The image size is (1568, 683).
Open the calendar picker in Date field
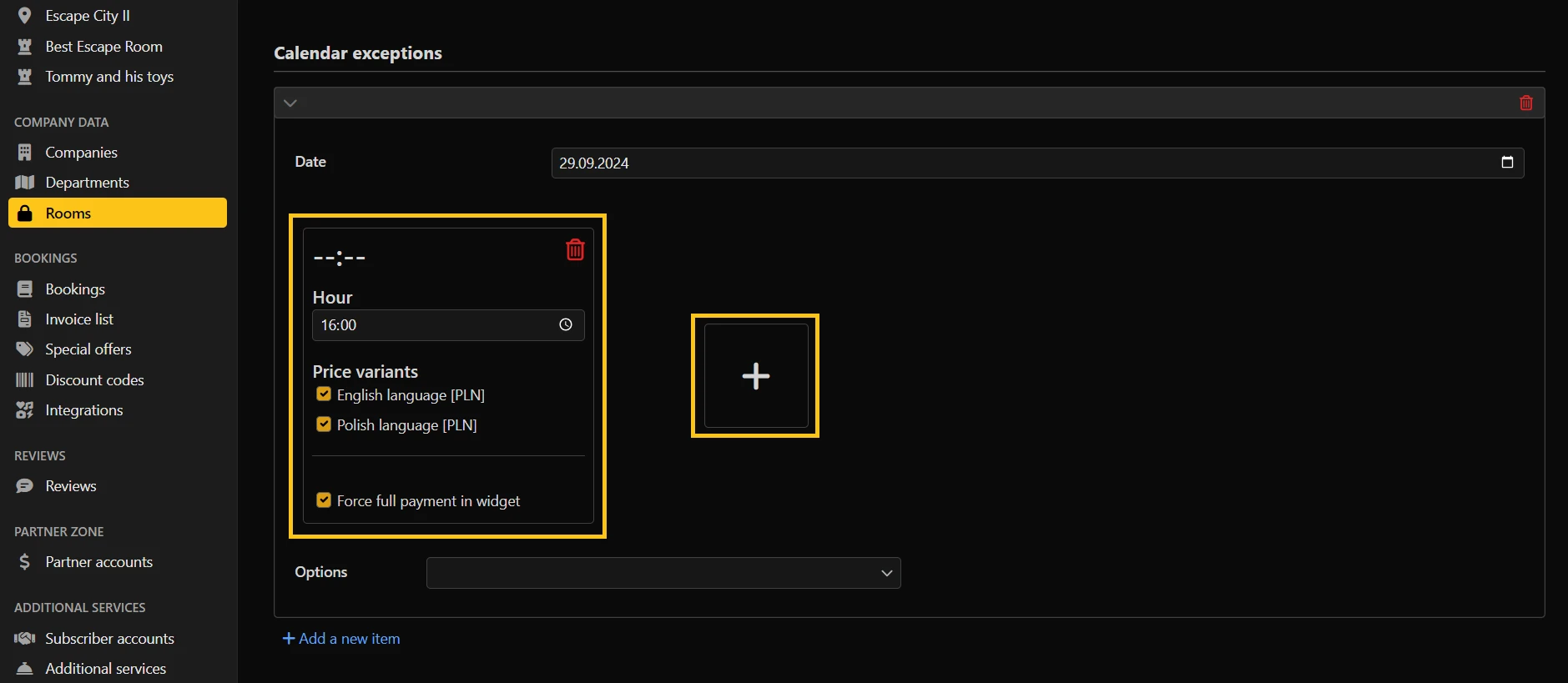tap(1507, 163)
